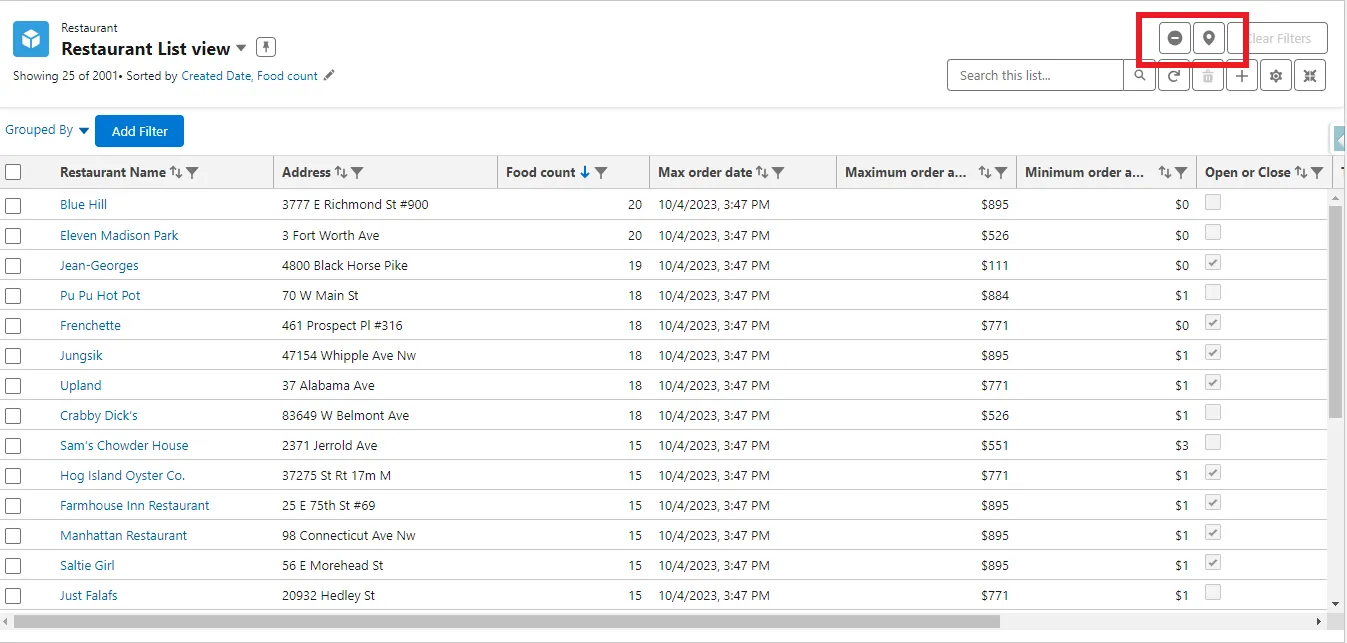
Task: Open the Created Date, Food count sort link
Action: click(249, 76)
